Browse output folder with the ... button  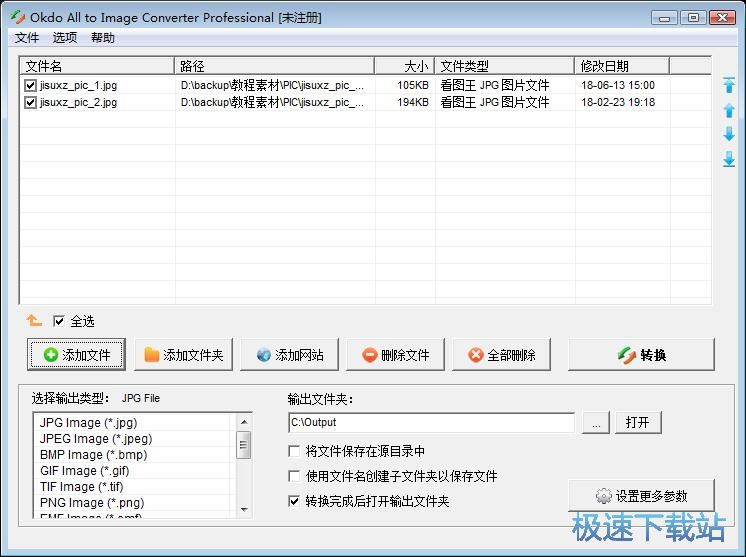[x=596, y=422]
